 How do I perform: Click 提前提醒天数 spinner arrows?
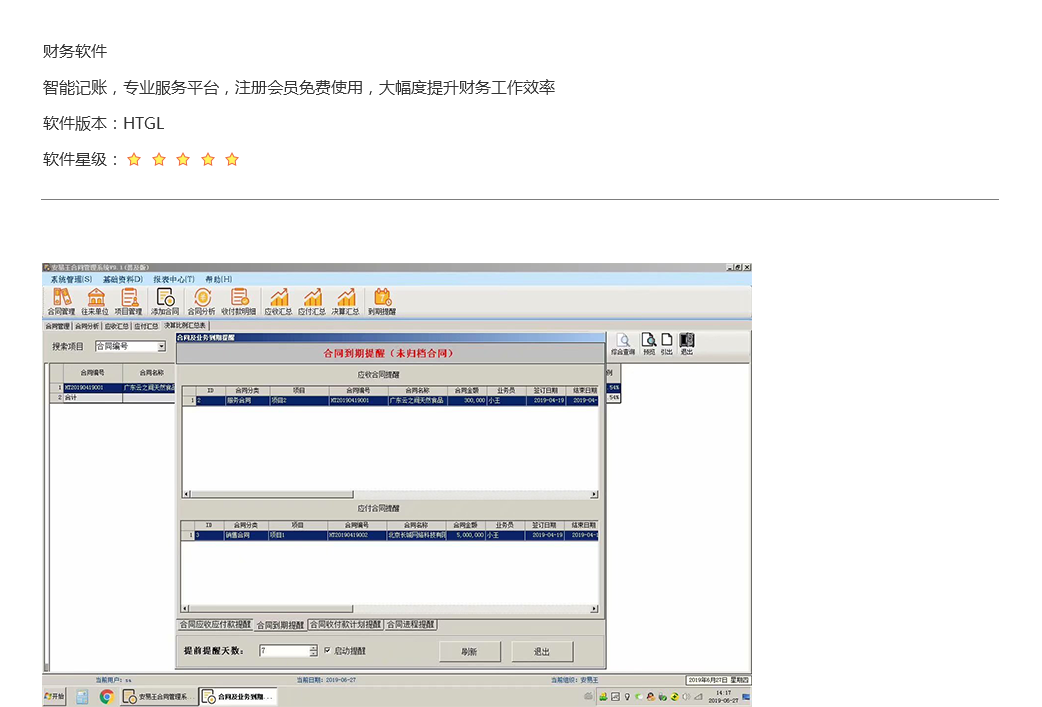click(314, 651)
